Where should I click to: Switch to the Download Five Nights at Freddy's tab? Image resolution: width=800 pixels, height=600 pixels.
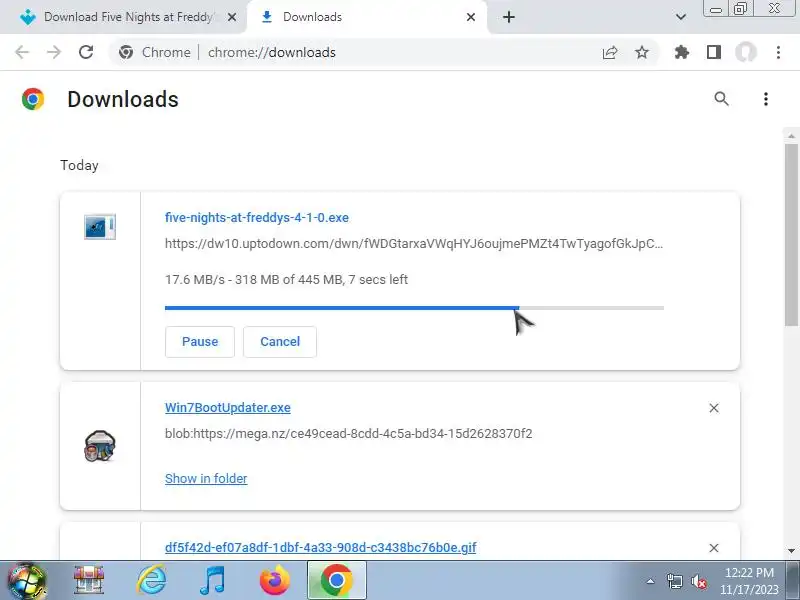[x=128, y=17]
